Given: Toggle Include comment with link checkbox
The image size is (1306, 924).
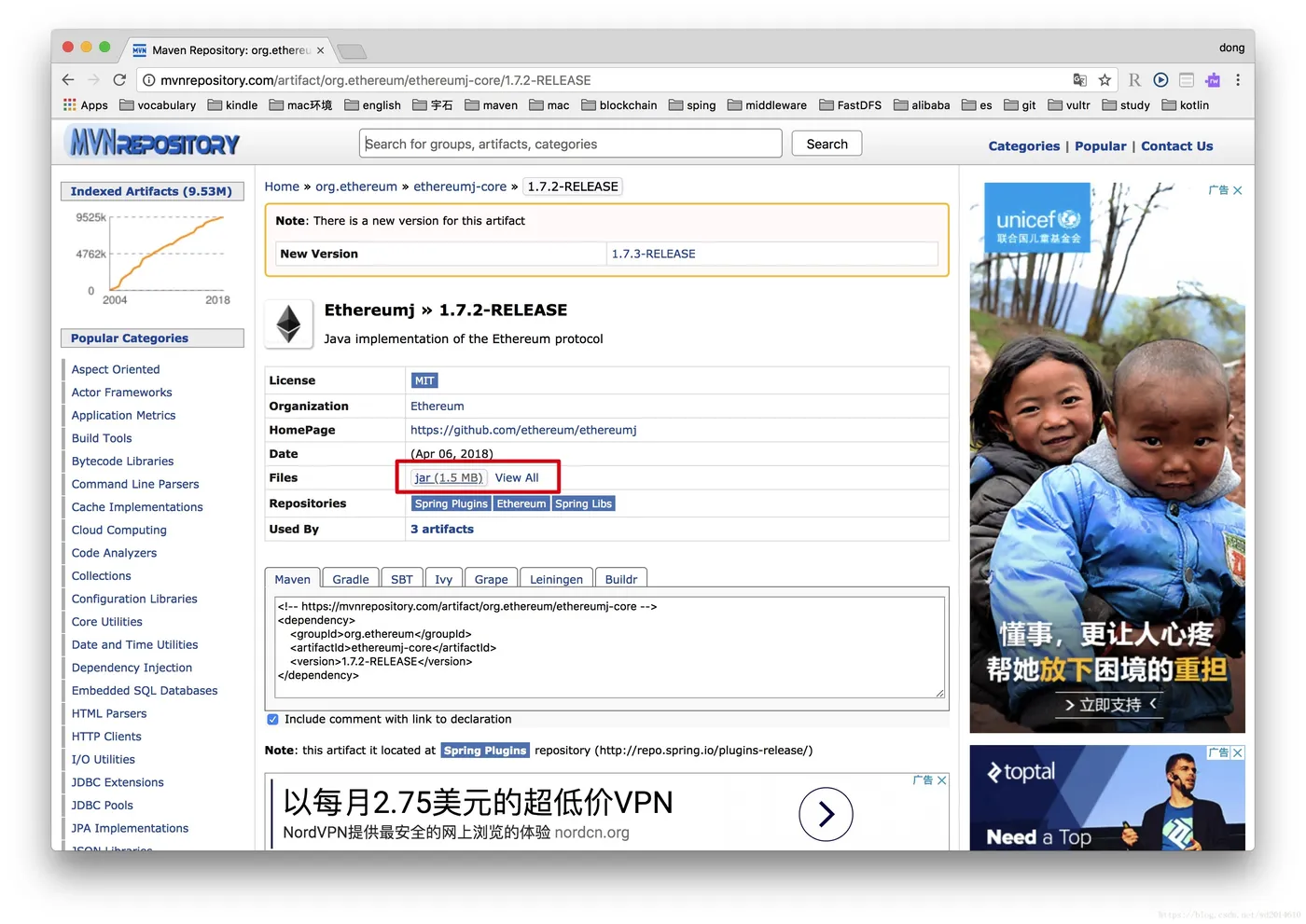Looking at the screenshot, I should point(272,719).
